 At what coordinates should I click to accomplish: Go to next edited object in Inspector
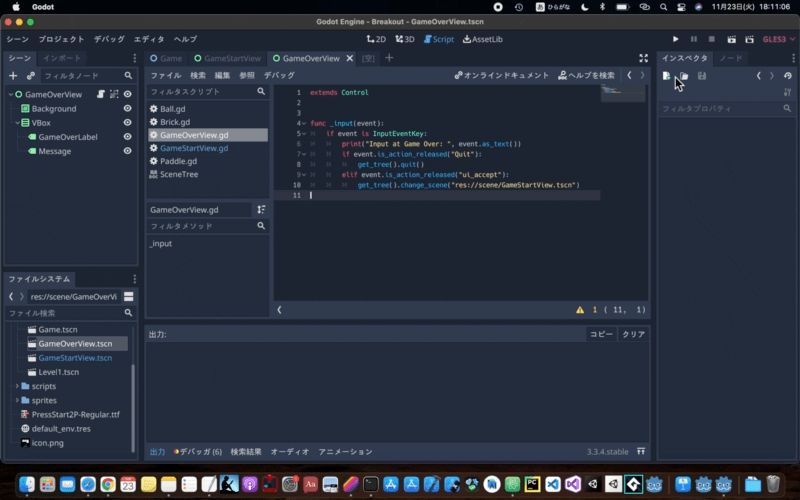click(772, 76)
